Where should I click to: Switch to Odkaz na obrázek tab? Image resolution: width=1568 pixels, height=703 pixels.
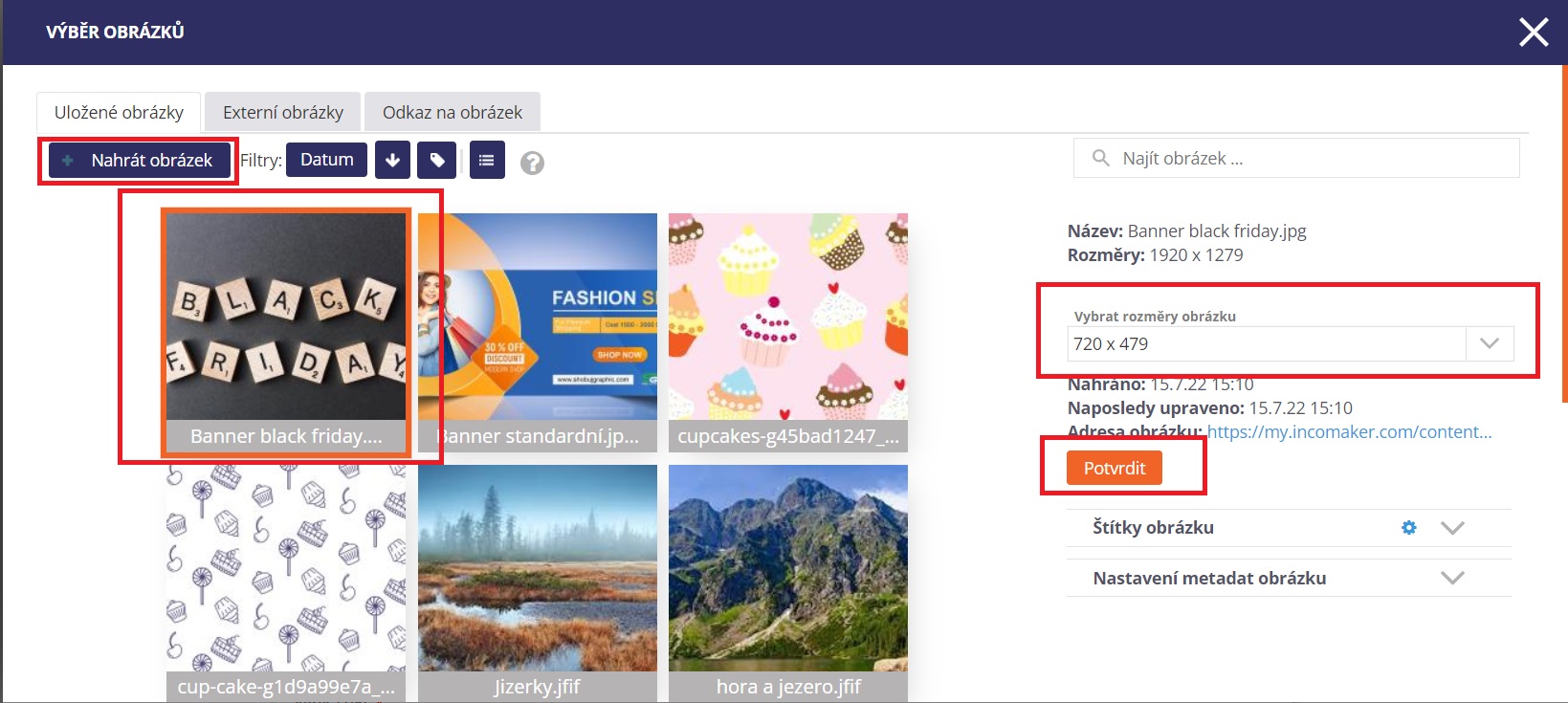453,112
